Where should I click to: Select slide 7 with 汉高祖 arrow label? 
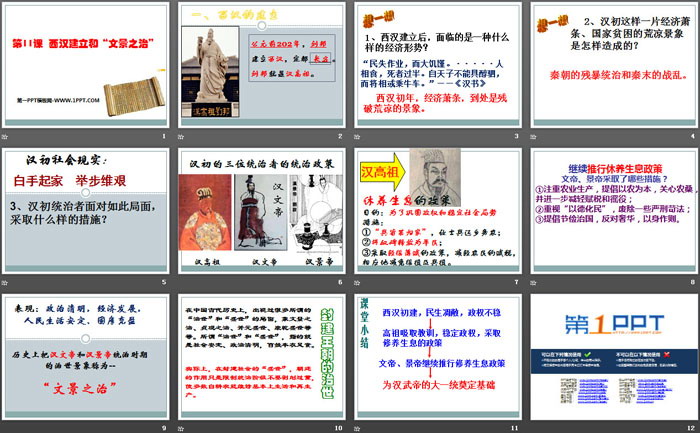pos(438,211)
